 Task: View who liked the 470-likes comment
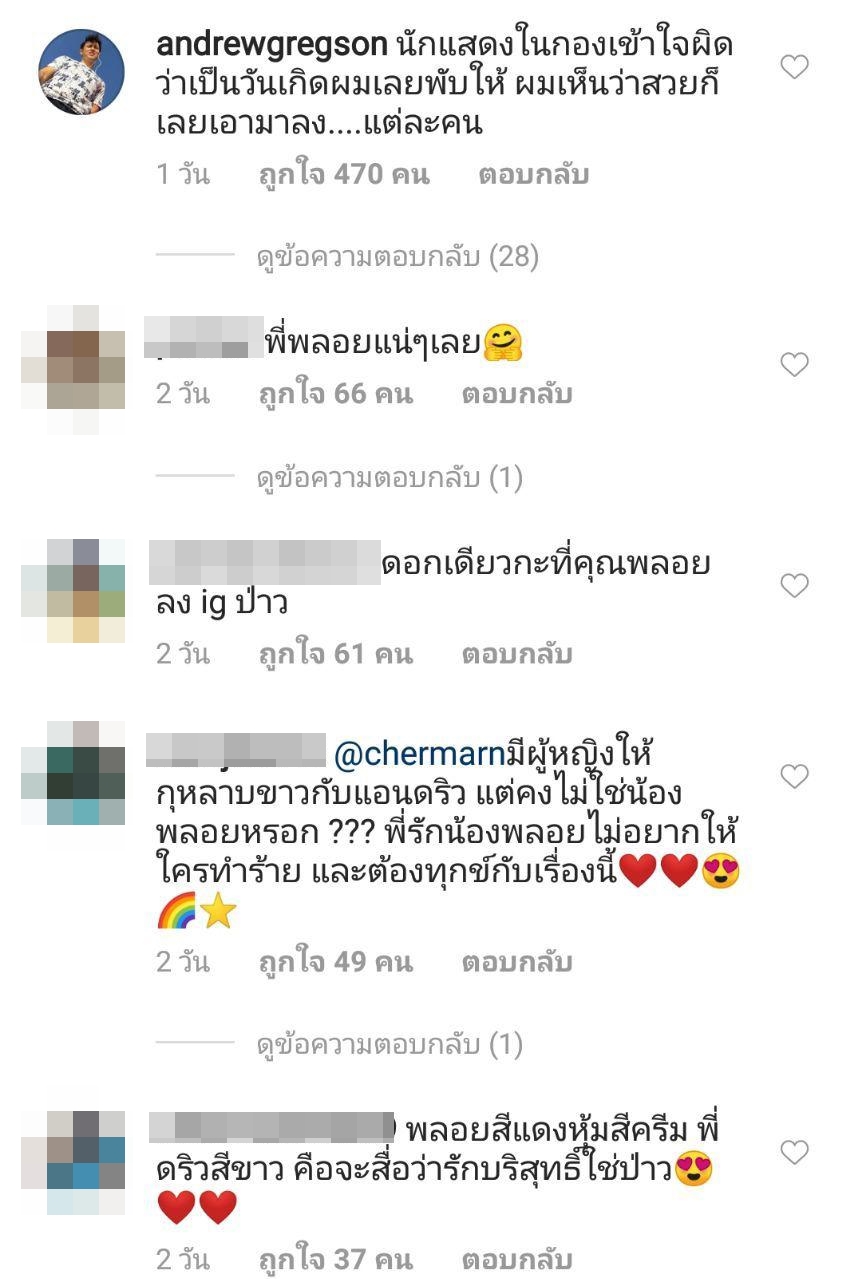(344, 175)
